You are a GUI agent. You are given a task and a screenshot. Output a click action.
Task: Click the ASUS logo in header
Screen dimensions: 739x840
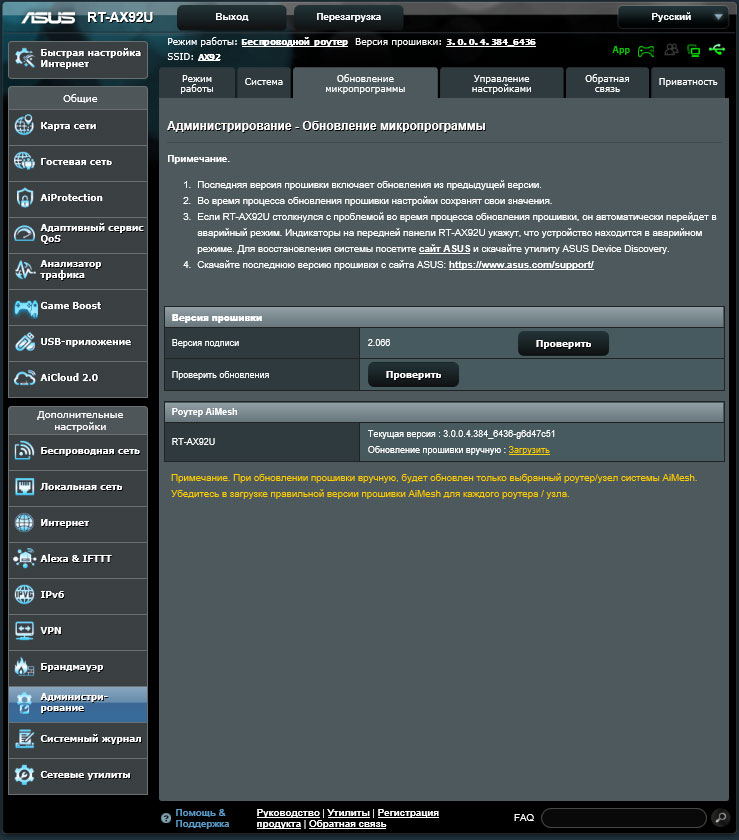48,18
